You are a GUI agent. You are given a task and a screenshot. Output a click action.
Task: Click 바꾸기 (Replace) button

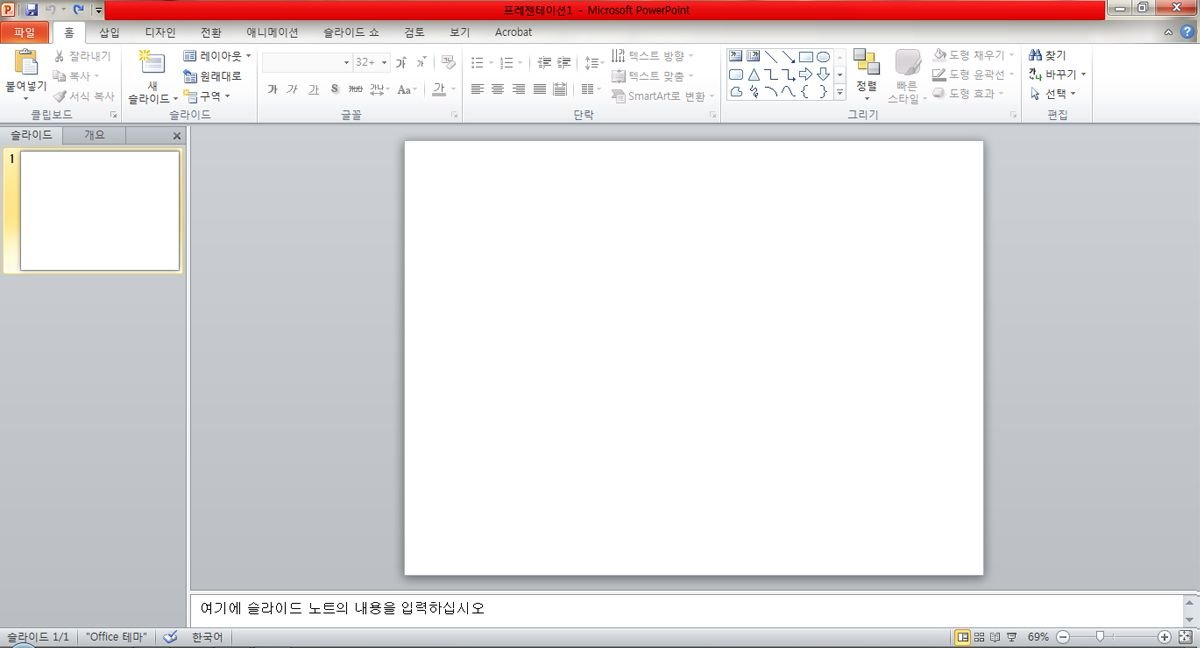point(1057,74)
